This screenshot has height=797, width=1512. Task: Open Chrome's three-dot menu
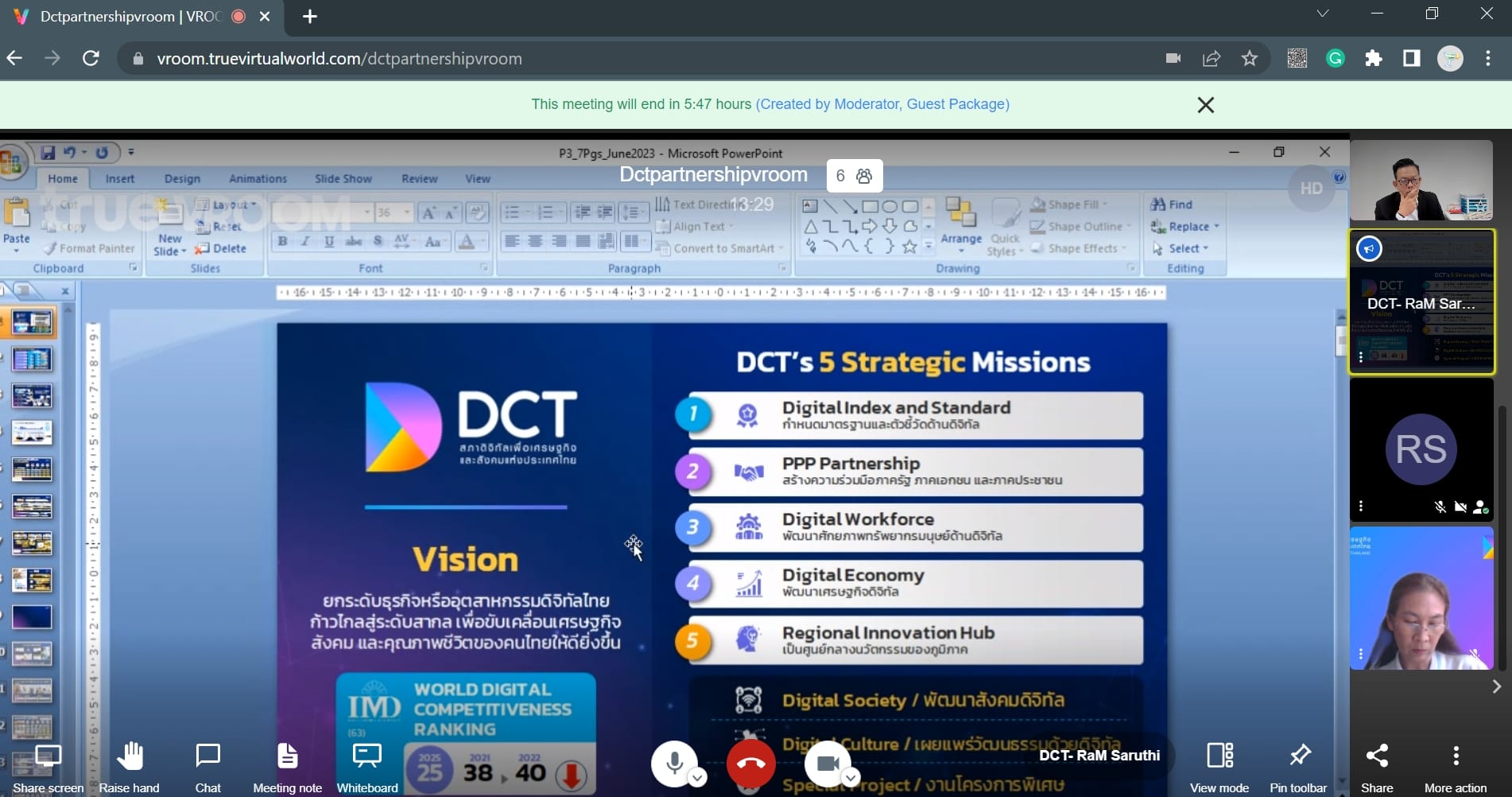pos(1488,58)
